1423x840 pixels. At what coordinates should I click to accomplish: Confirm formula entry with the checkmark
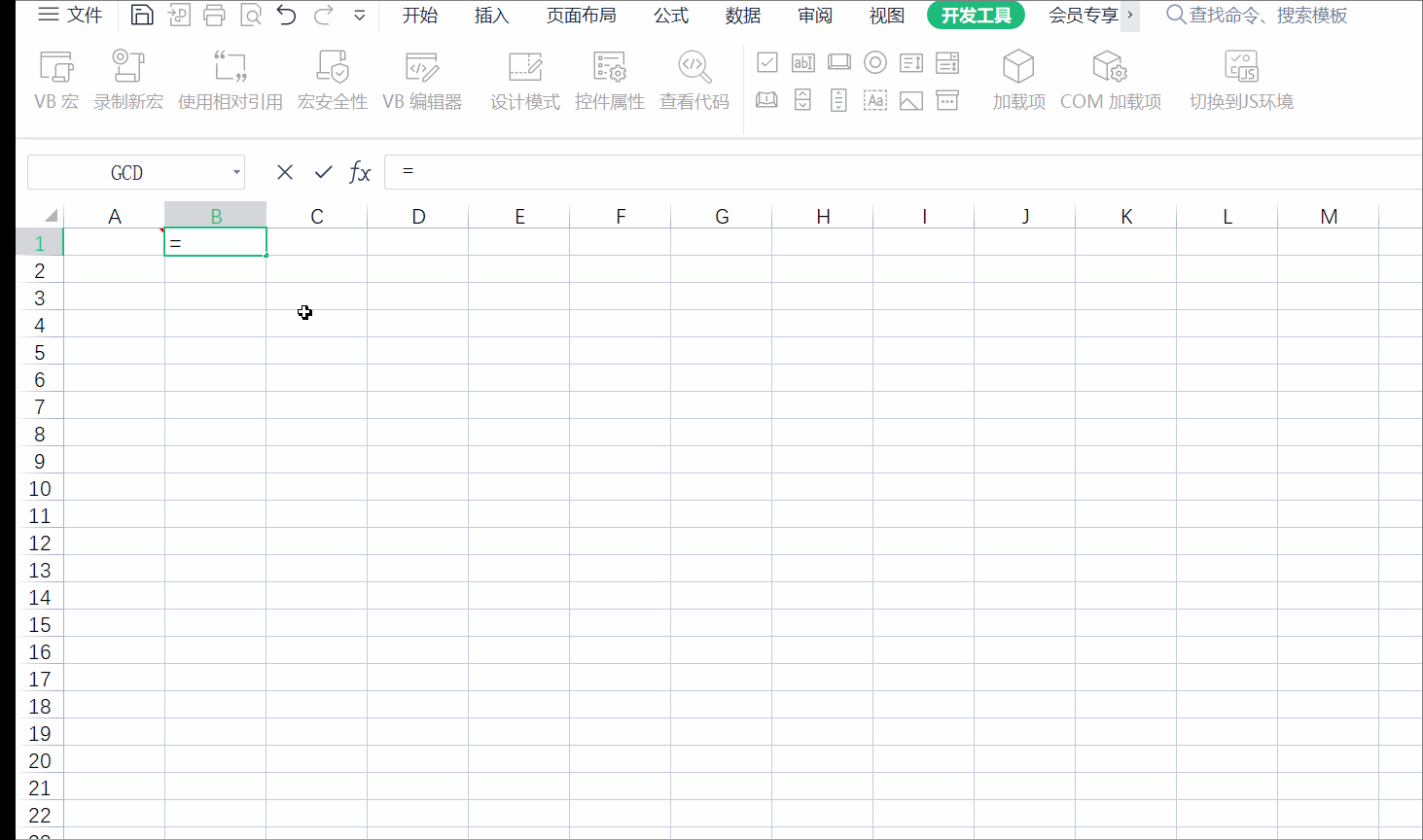click(x=324, y=172)
